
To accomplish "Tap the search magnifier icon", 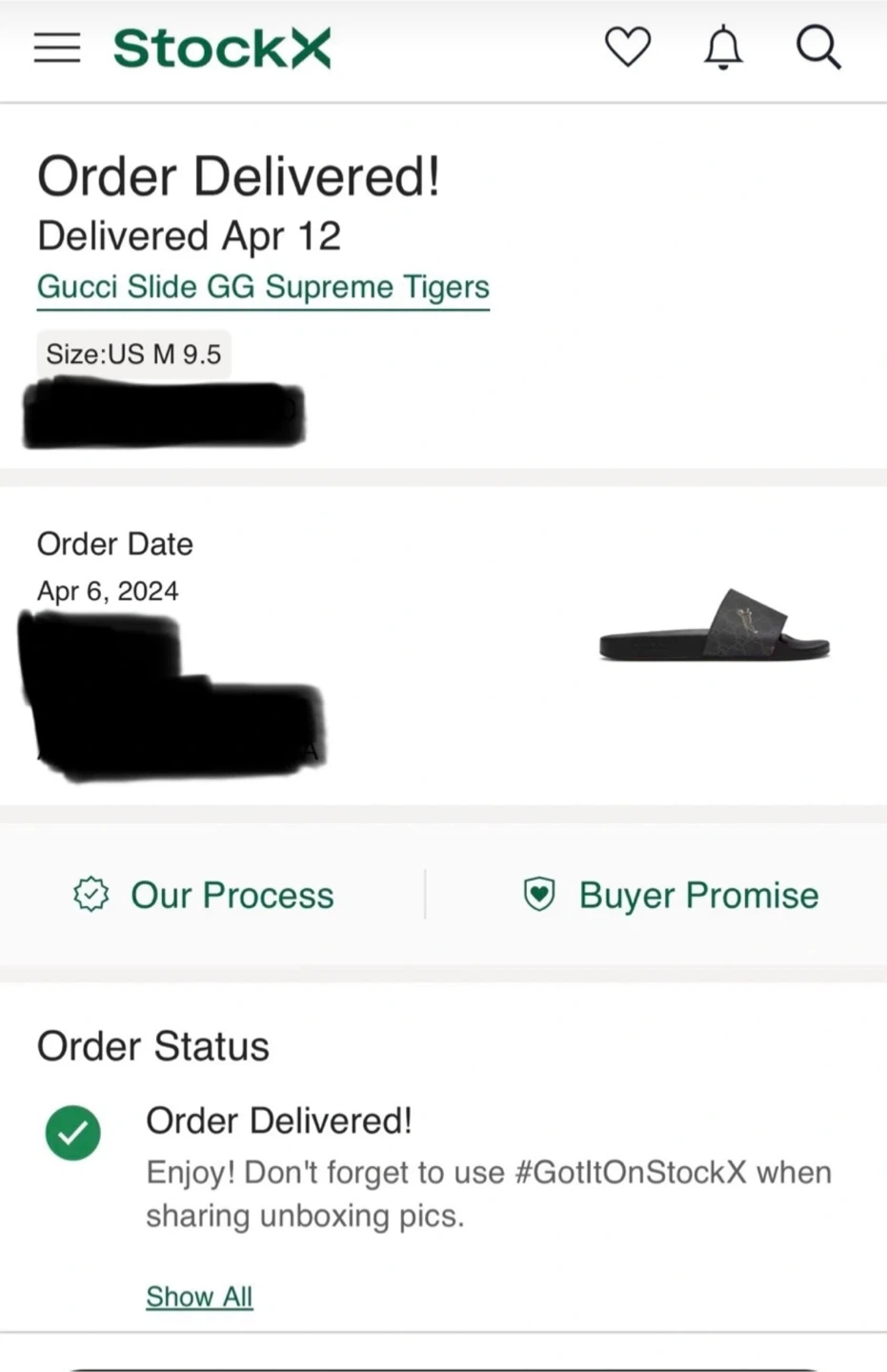I will [x=818, y=48].
